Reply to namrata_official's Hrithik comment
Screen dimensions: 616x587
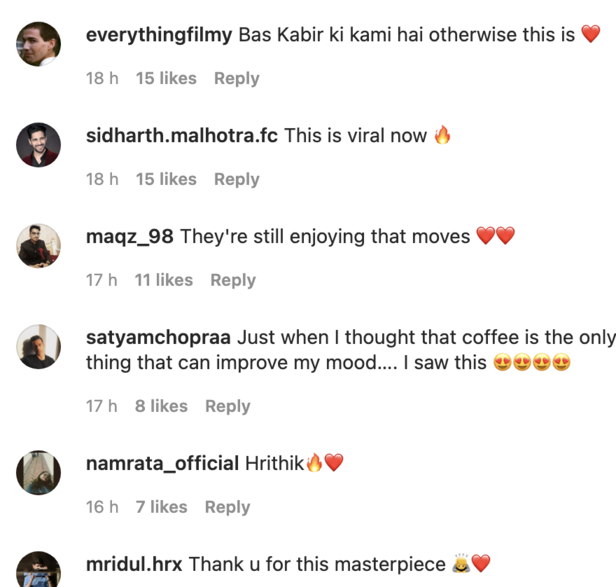(x=227, y=507)
